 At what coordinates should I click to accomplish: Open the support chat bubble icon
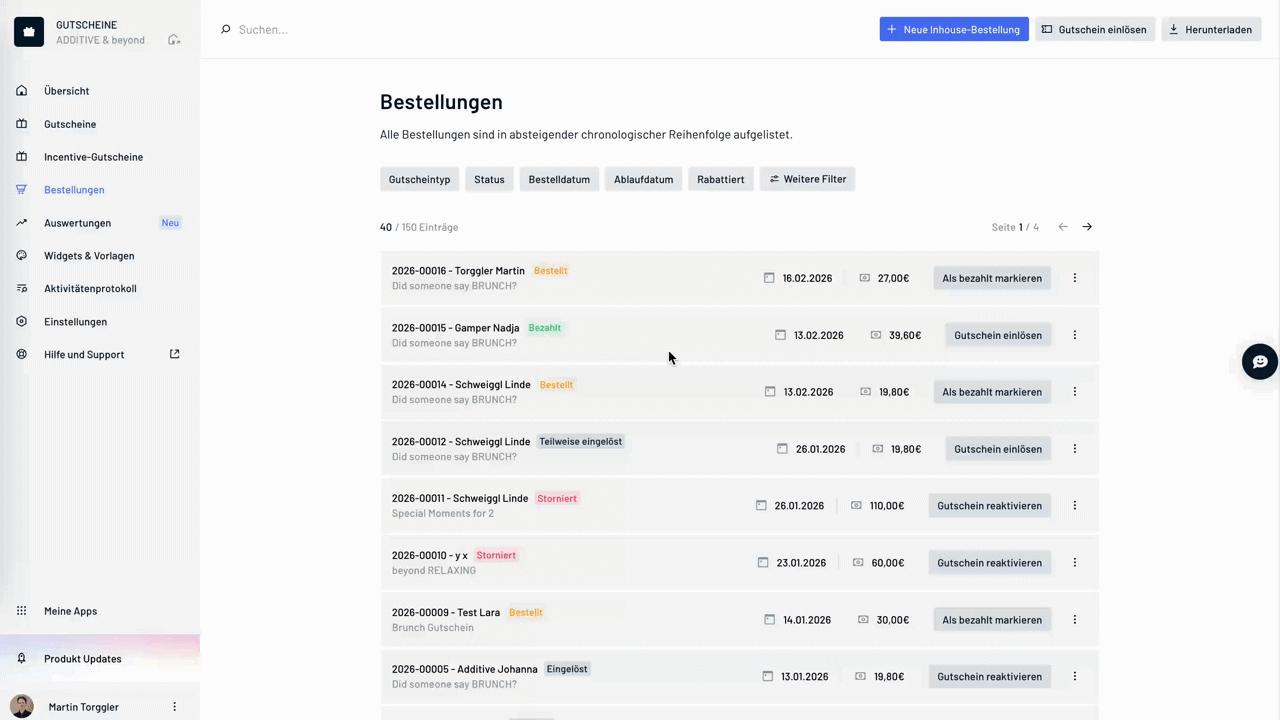pos(1259,361)
